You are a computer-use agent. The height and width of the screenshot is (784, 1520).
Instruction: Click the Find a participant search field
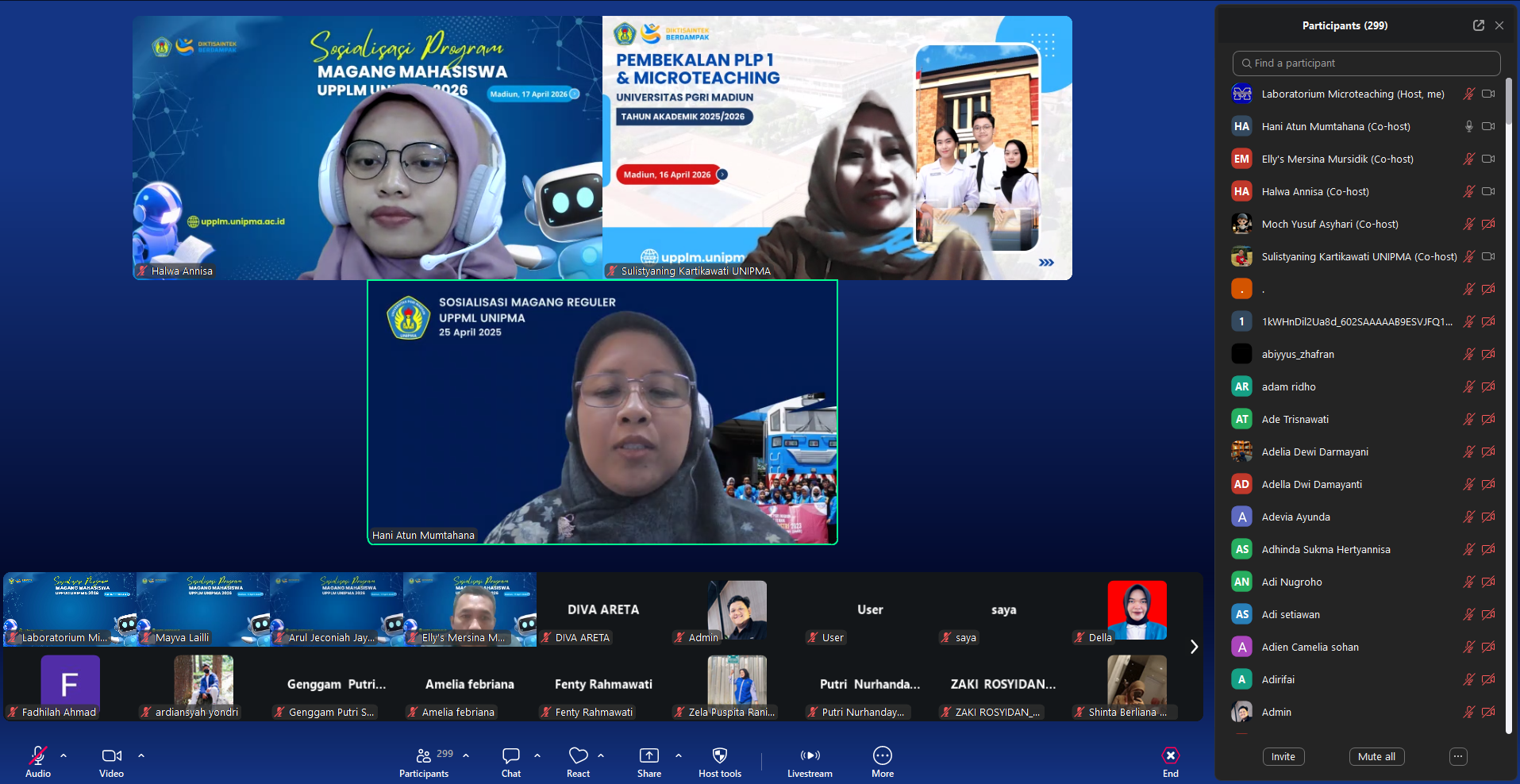(1365, 63)
